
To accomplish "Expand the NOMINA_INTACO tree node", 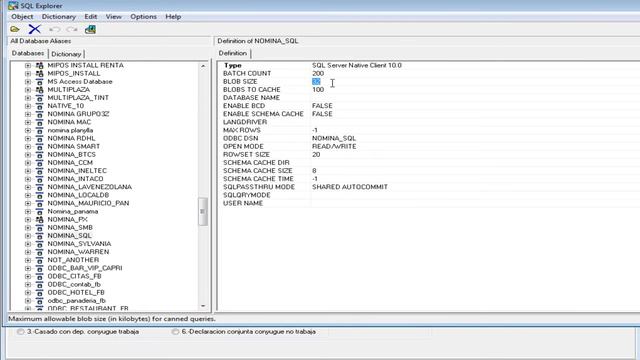I will pyautogui.click(x=28, y=179).
